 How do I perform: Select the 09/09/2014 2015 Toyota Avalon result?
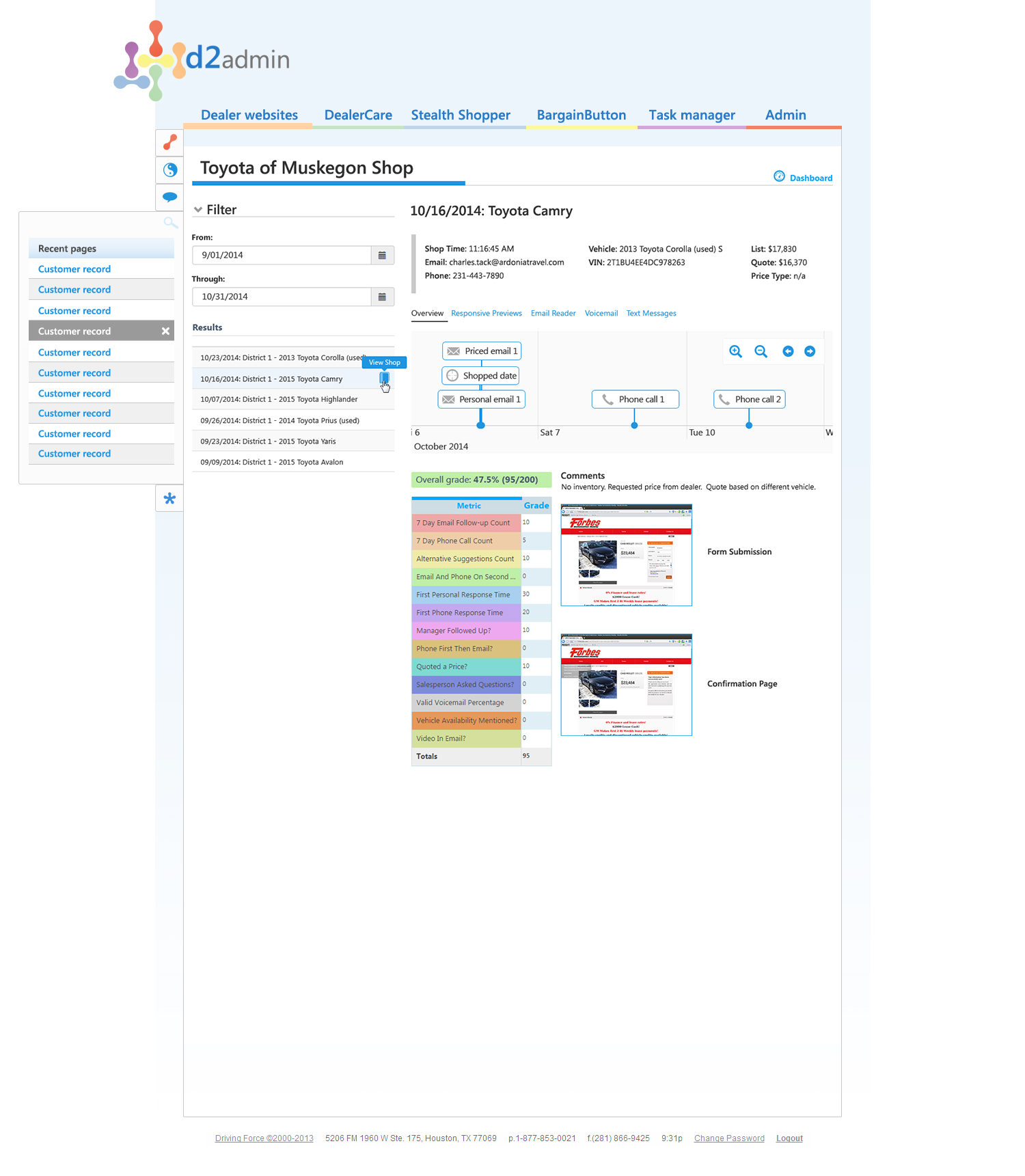click(293, 462)
